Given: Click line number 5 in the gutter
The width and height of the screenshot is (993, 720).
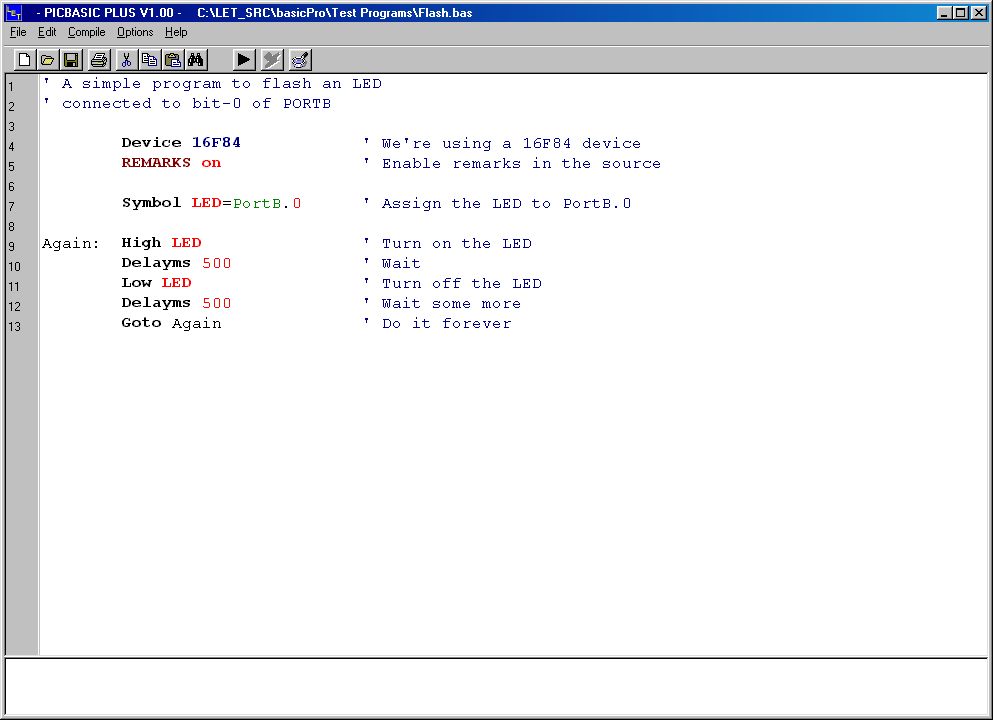Looking at the screenshot, I should pyautogui.click(x=11, y=167).
